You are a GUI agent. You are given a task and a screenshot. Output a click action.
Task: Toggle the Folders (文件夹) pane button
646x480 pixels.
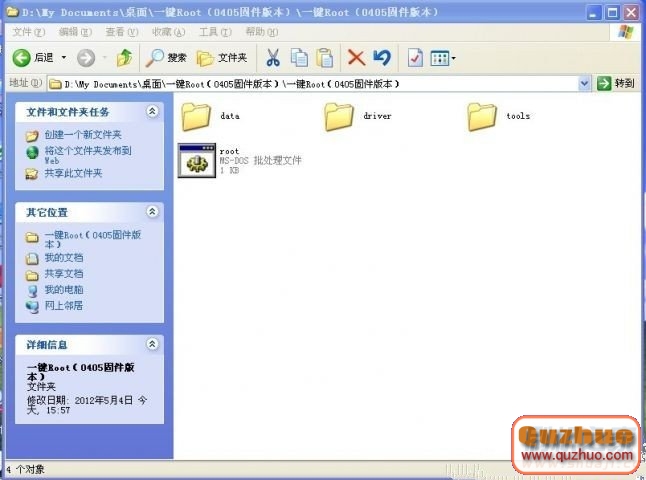tap(222, 58)
